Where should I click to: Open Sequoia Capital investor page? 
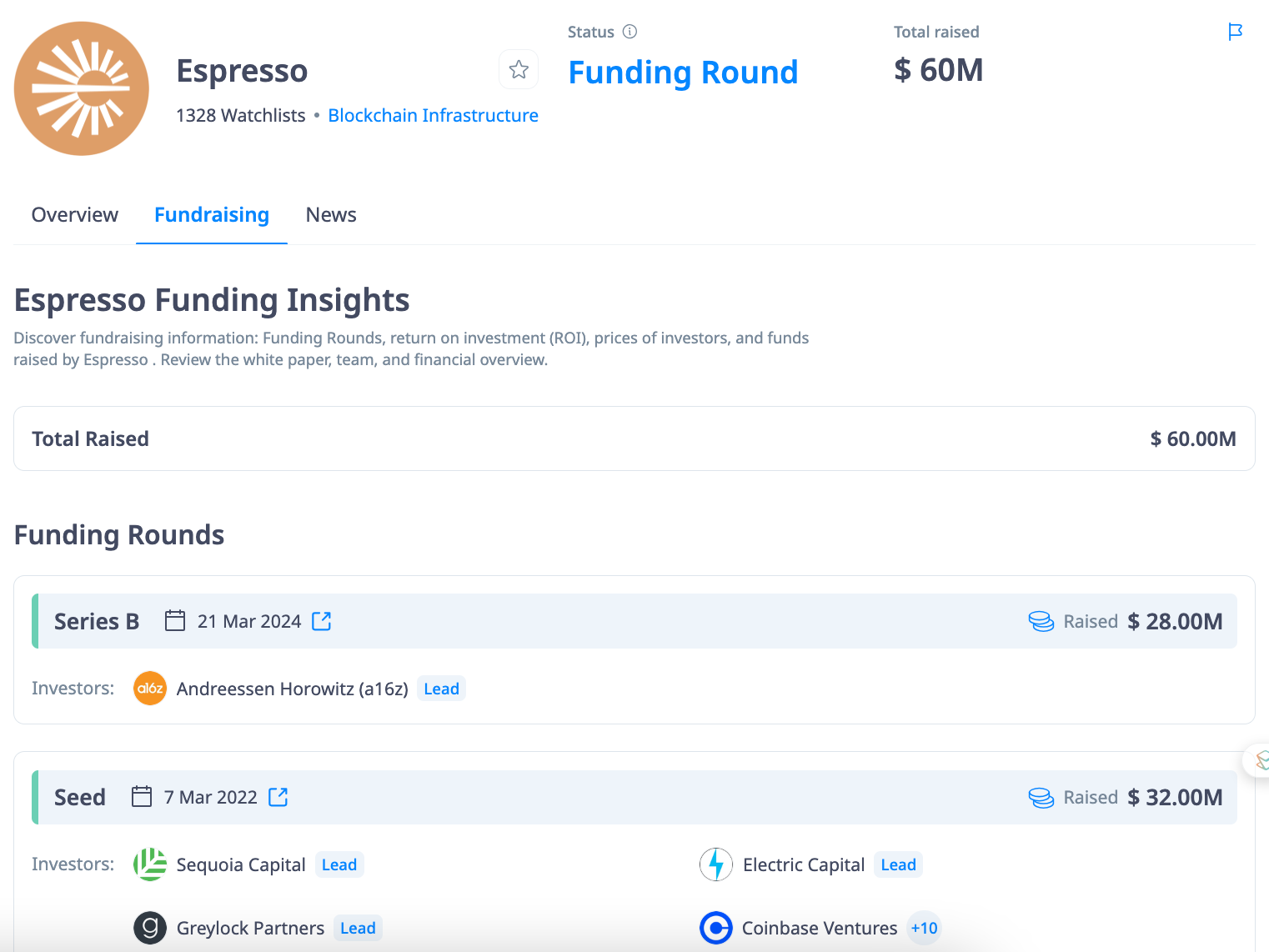[x=241, y=864]
